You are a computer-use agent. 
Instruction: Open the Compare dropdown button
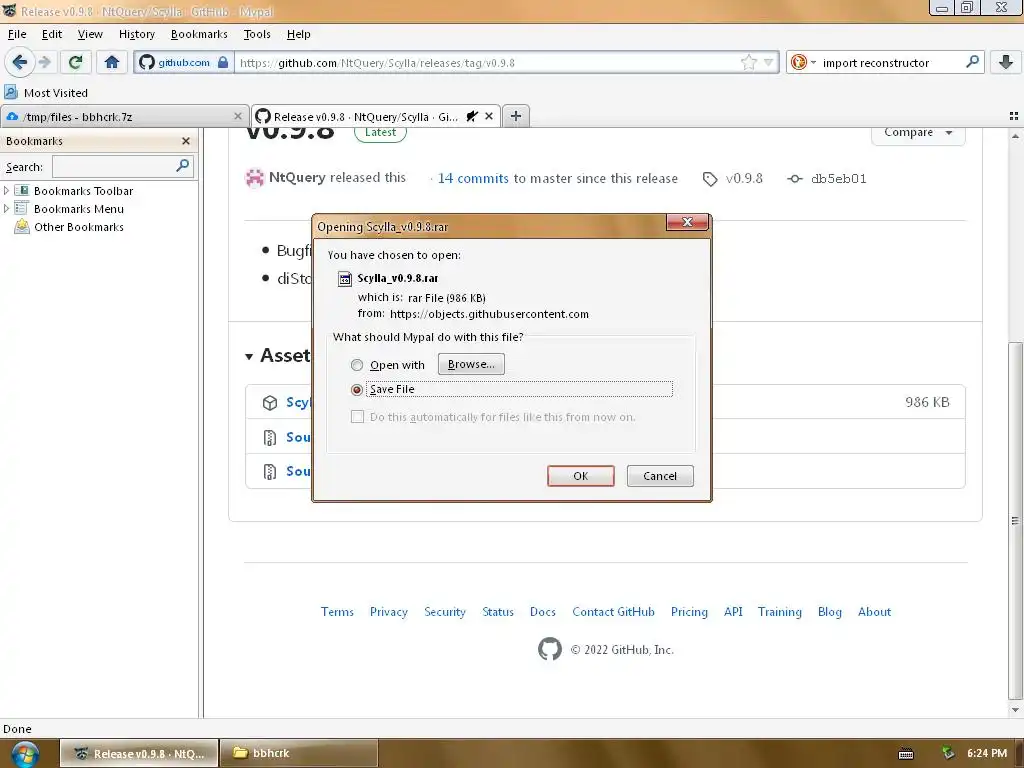coord(918,133)
